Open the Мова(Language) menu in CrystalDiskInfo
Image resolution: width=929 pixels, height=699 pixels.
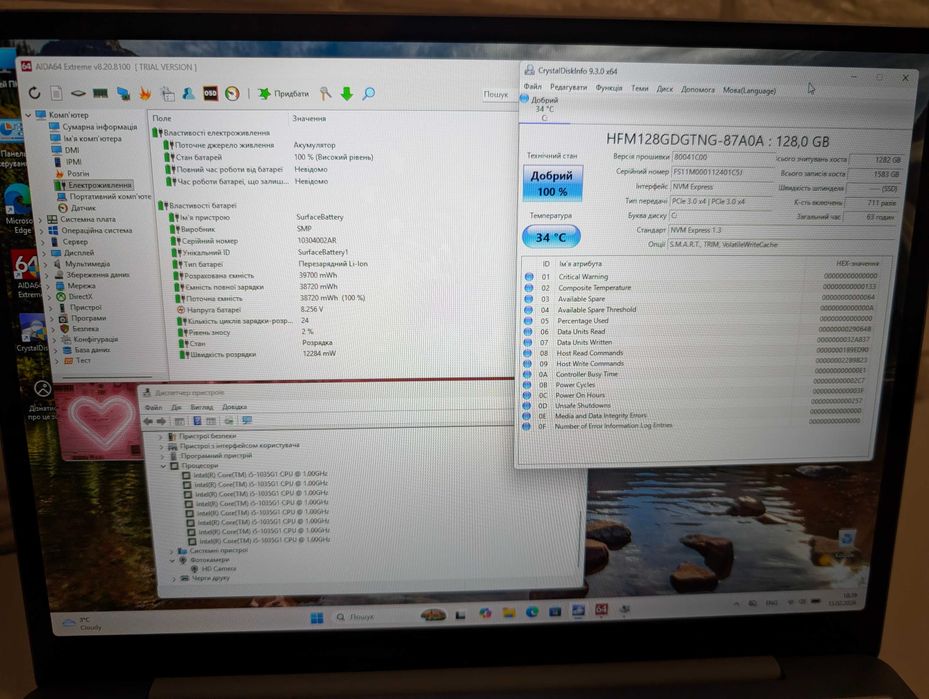pyautogui.click(x=749, y=91)
